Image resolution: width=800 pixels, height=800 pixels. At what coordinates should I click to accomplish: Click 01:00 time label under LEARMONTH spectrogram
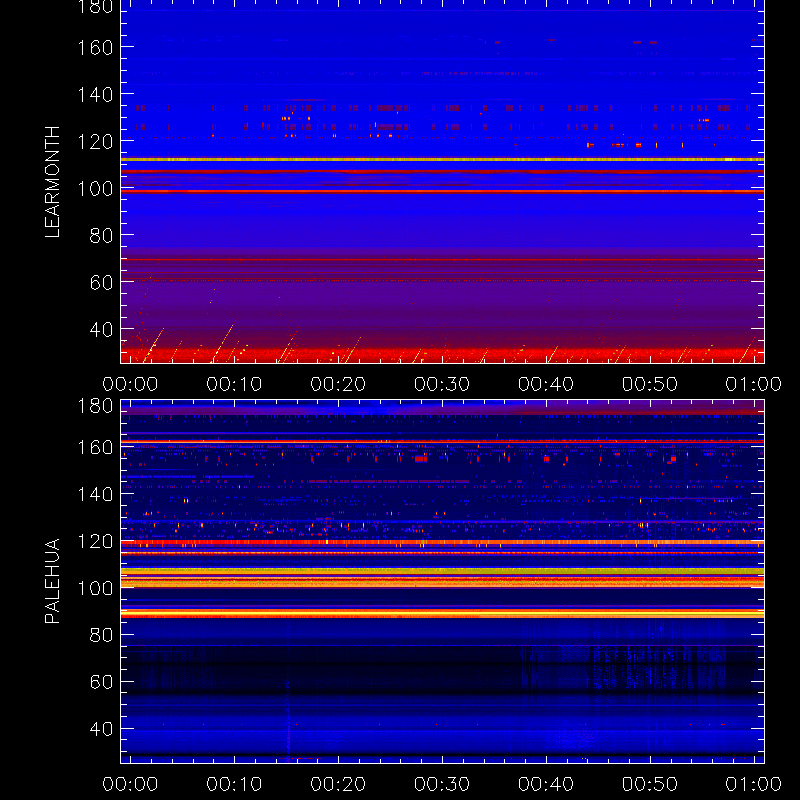pyautogui.click(x=754, y=384)
